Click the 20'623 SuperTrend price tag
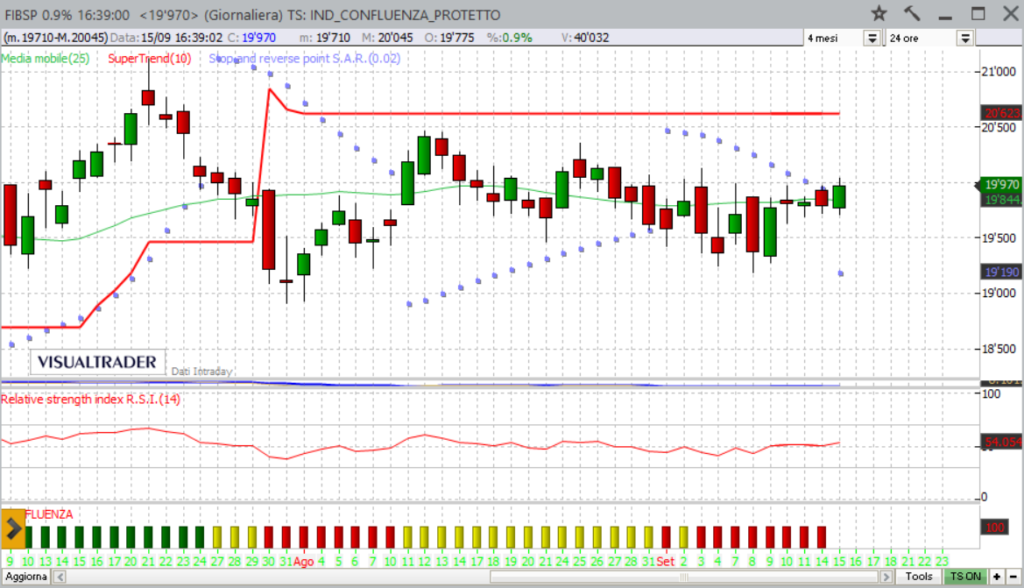Image resolution: width=1024 pixels, height=588 pixels. [1000, 113]
